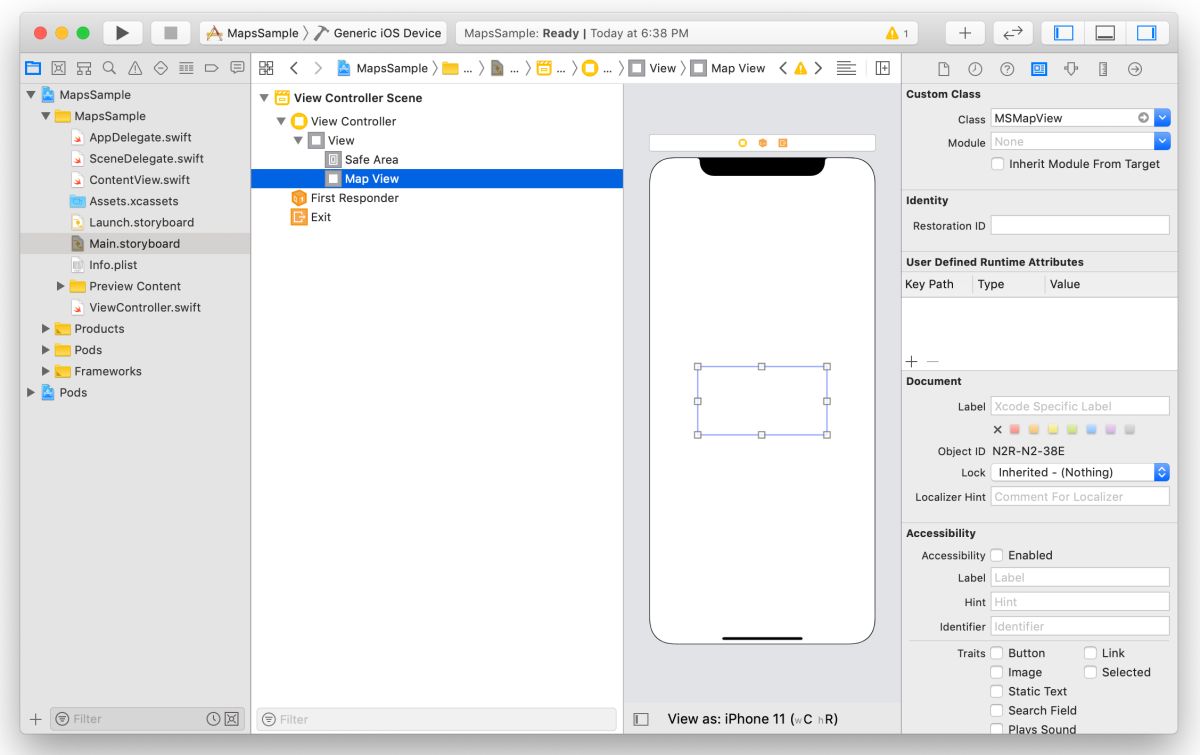Screen dimensions: 1200x755
Task: Open the Source Control navigator
Action: pos(59,68)
